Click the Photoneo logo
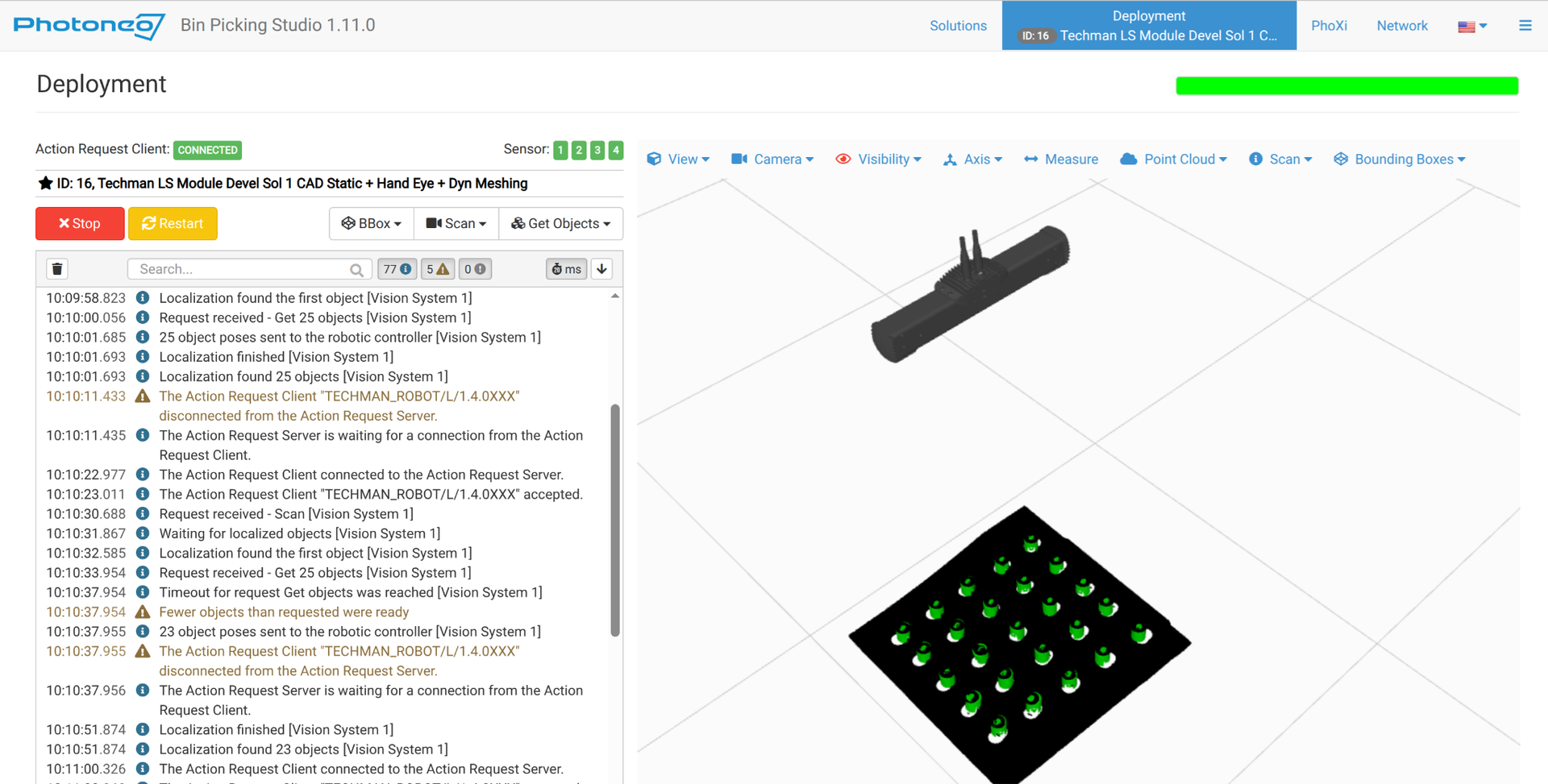The image size is (1548, 784). pos(89,25)
